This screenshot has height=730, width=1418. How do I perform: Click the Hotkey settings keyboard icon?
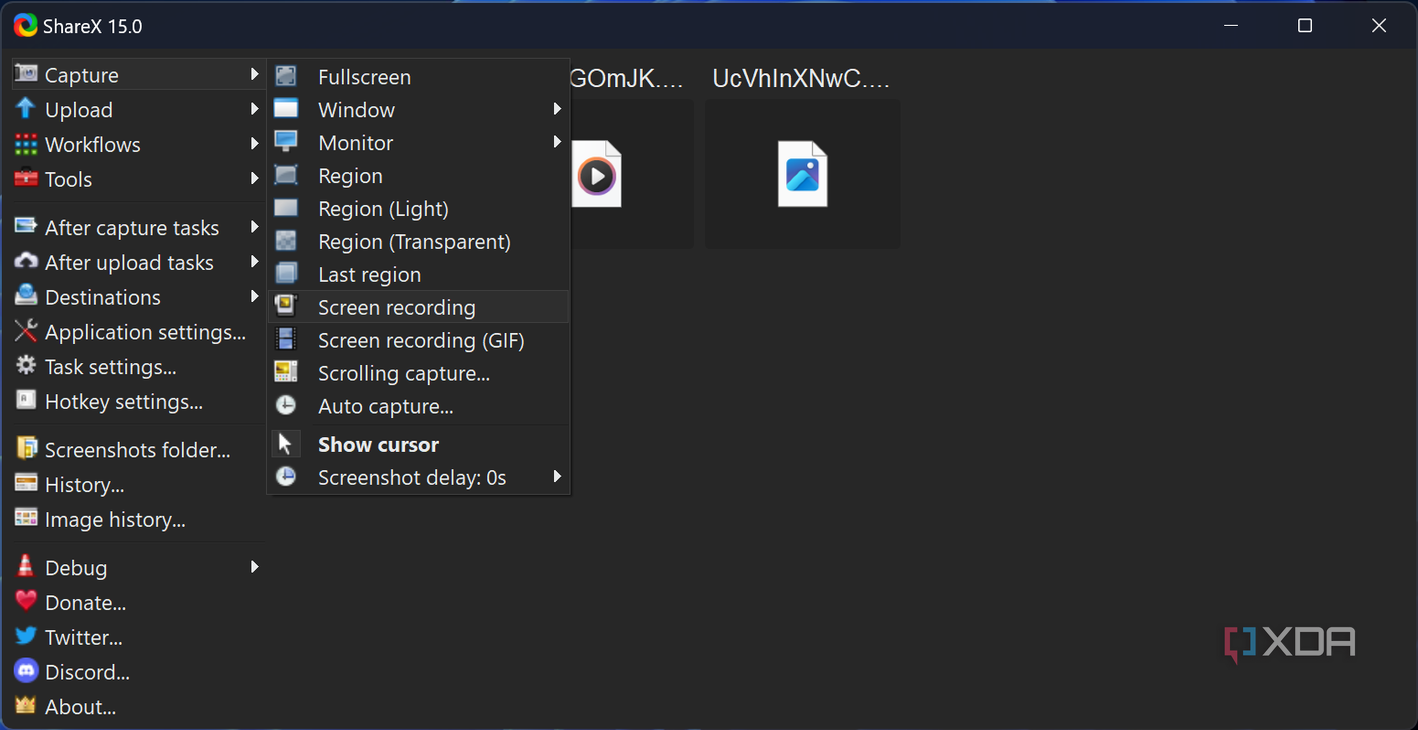(x=26, y=401)
